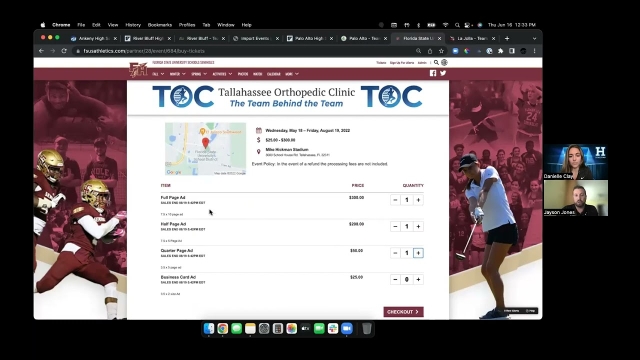Image resolution: width=640 pixels, height=360 pixels.
Task: Click the site search magnifier icon
Action: [436, 62]
